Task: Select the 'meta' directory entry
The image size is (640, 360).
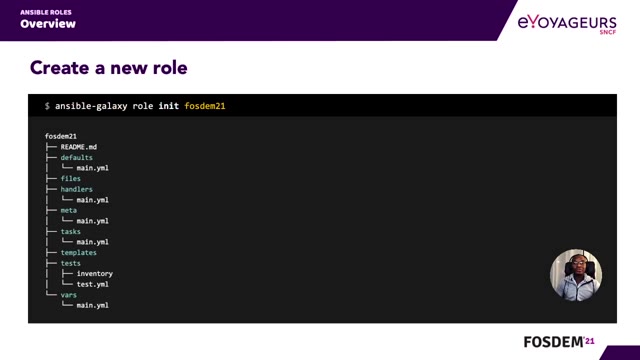Action: point(69,210)
